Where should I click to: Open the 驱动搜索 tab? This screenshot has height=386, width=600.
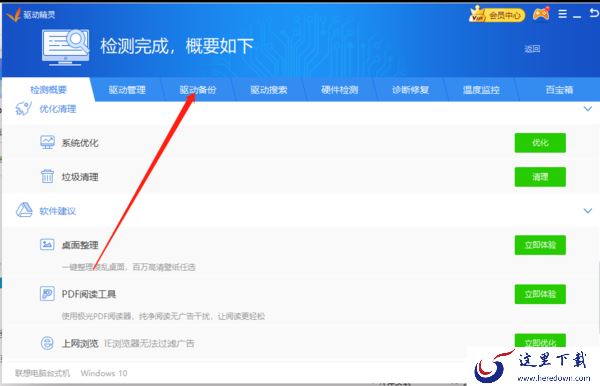pos(269,90)
